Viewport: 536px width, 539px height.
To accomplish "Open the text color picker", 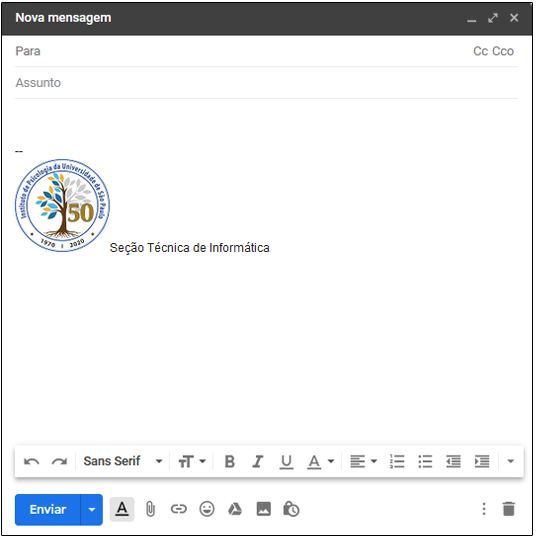I will pos(320,462).
